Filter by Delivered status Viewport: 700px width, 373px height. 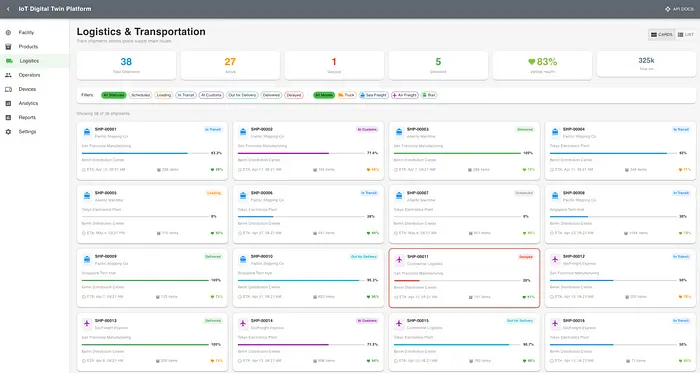click(x=271, y=95)
